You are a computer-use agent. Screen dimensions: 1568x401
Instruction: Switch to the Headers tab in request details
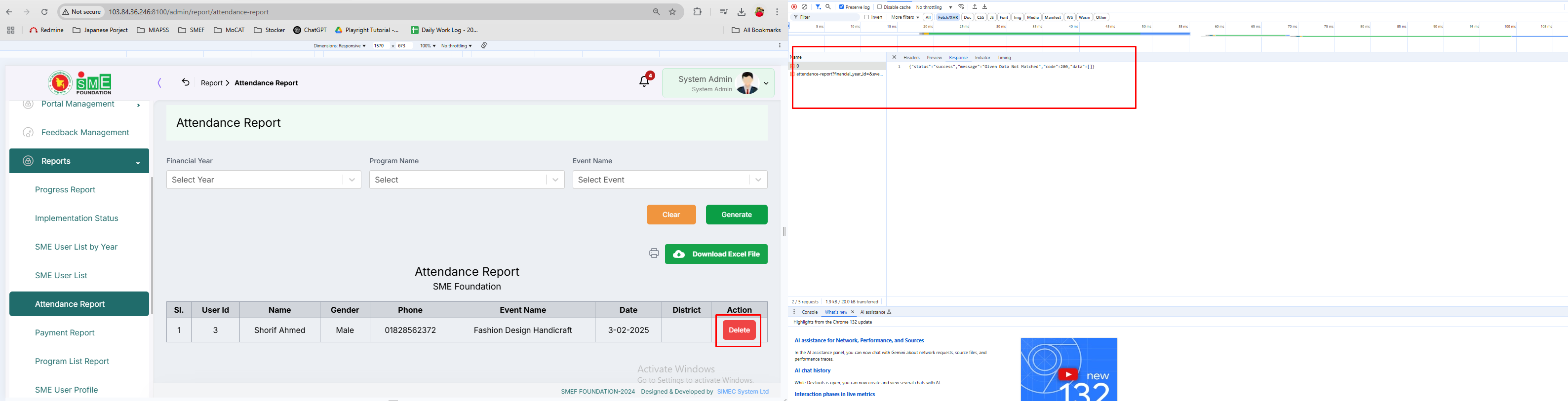point(911,58)
